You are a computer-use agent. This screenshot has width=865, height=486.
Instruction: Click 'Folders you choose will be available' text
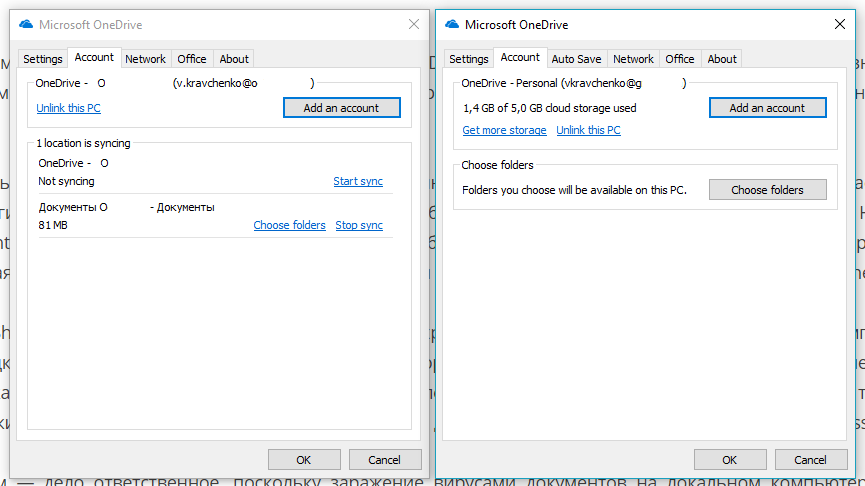[574, 190]
